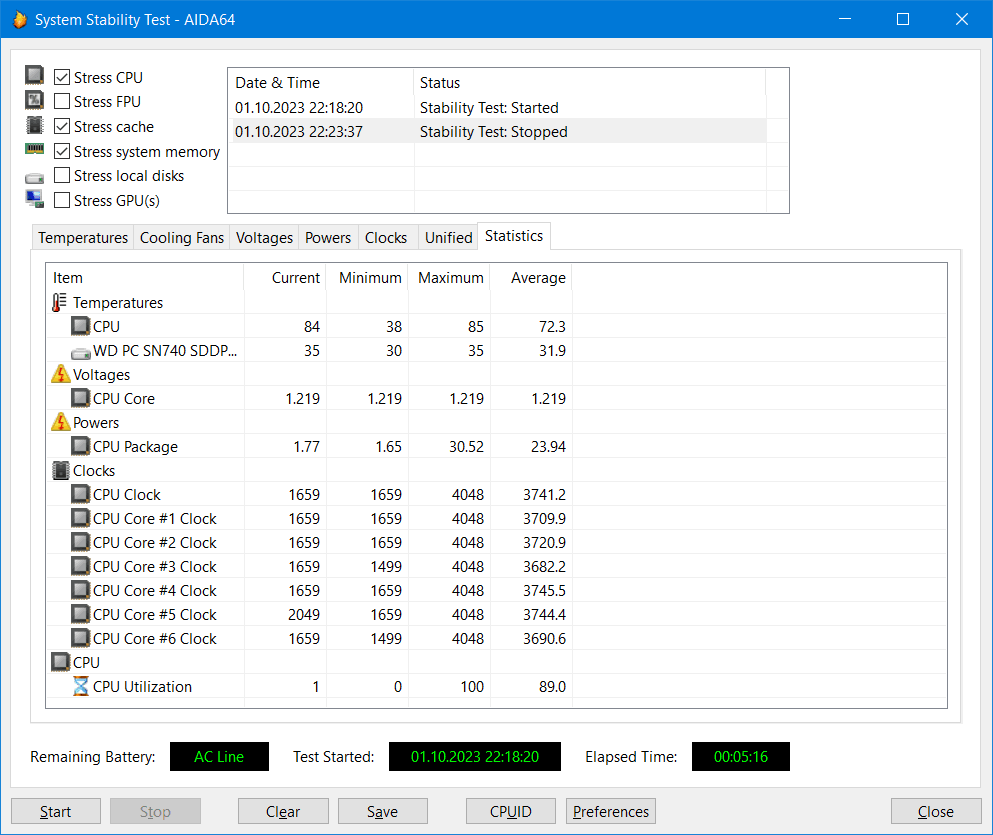This screenshot has width=993, height=835.
Task: Click the cache chip icon beside Stress cache
Action: (34, 125)
